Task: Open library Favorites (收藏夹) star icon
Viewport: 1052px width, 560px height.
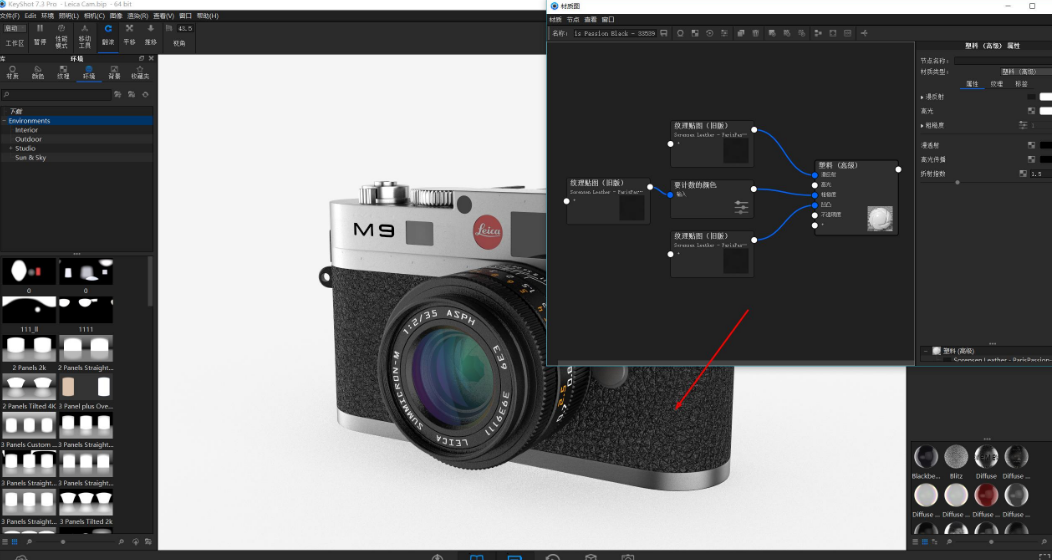Action: tap(140, 72)
